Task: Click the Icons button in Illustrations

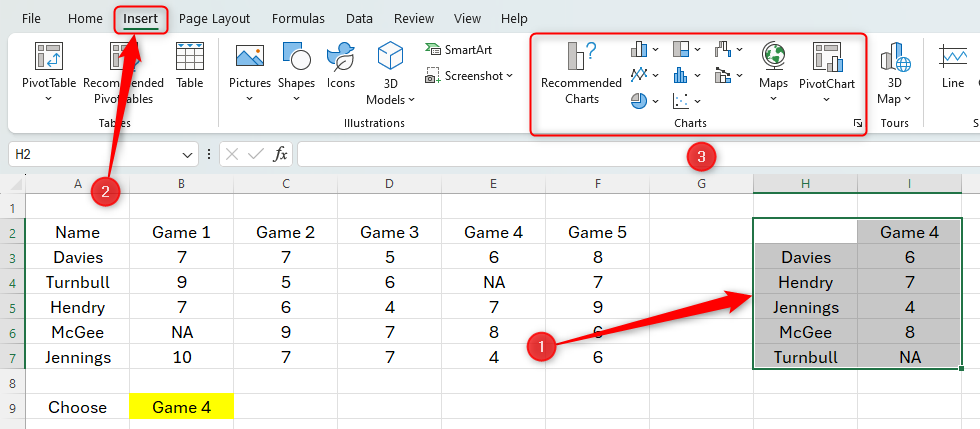Action: (x=341, y=66)
